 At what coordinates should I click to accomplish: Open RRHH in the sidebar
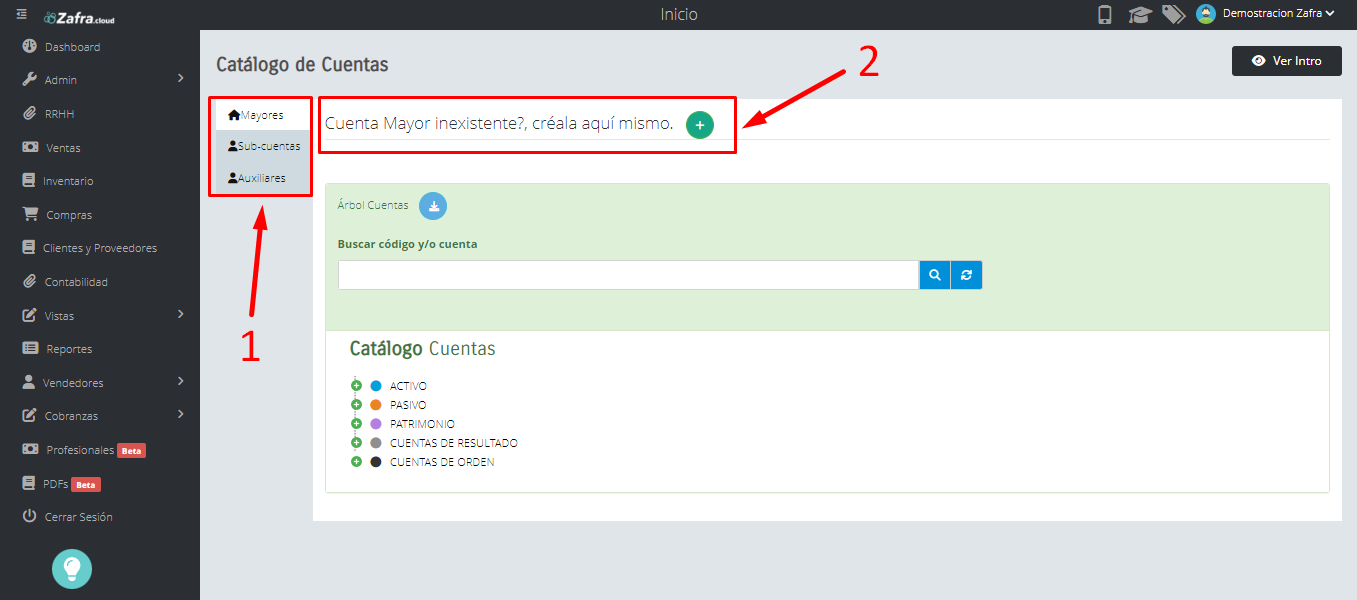pyautogui.click(x=59, y=114)
